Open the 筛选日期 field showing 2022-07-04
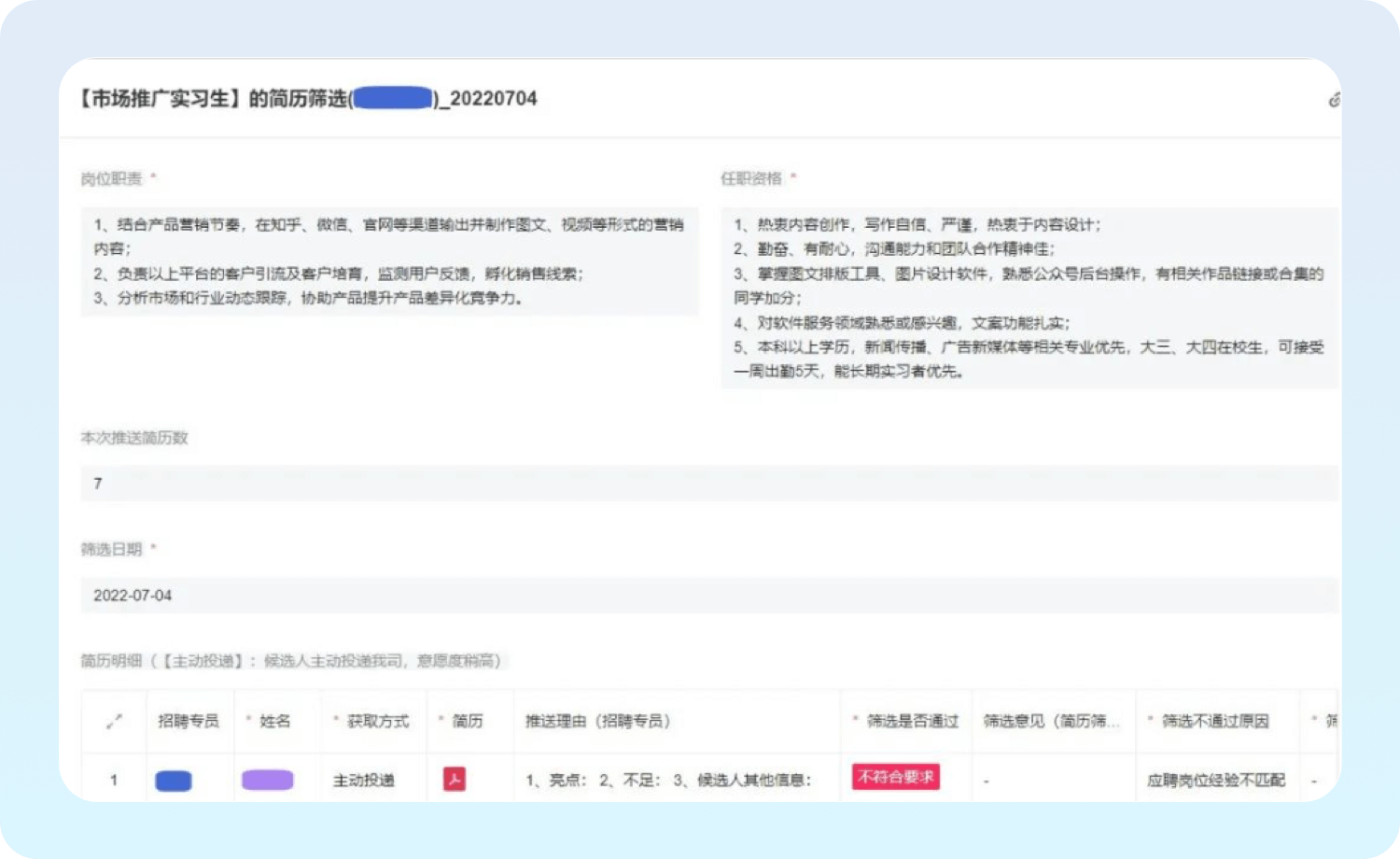 click(709, 595)
